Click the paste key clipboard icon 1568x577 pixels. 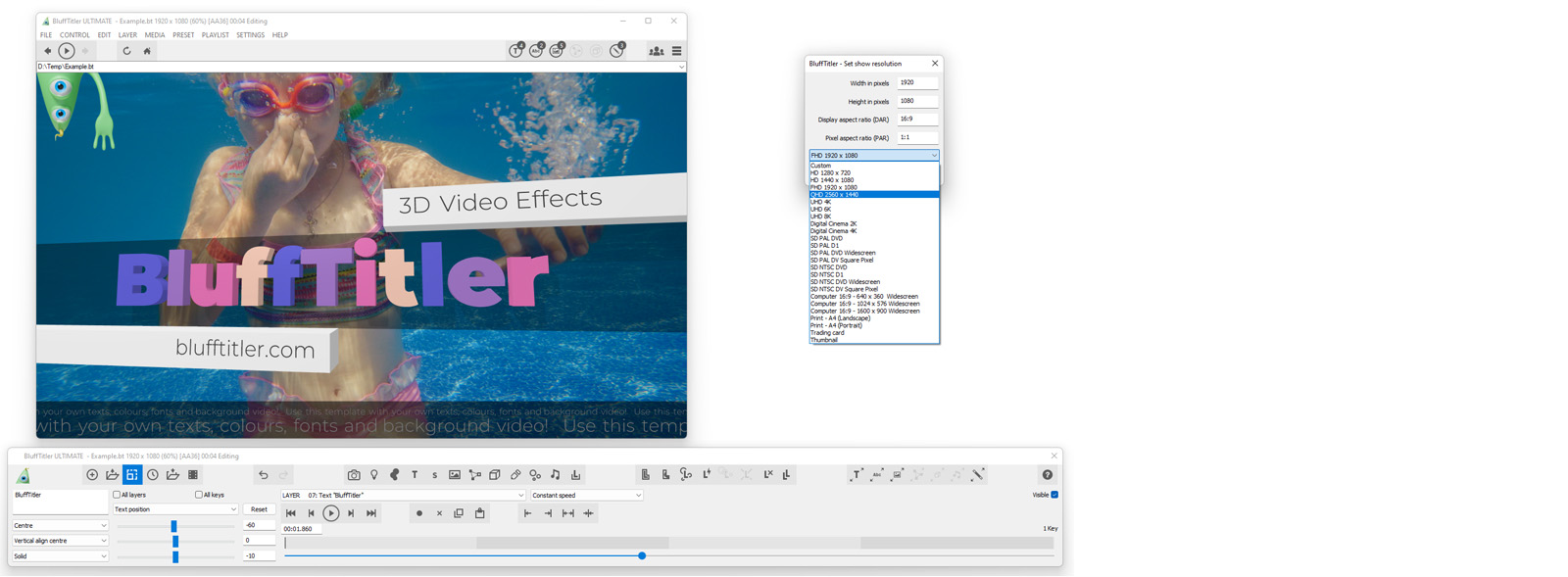[480, 513]
